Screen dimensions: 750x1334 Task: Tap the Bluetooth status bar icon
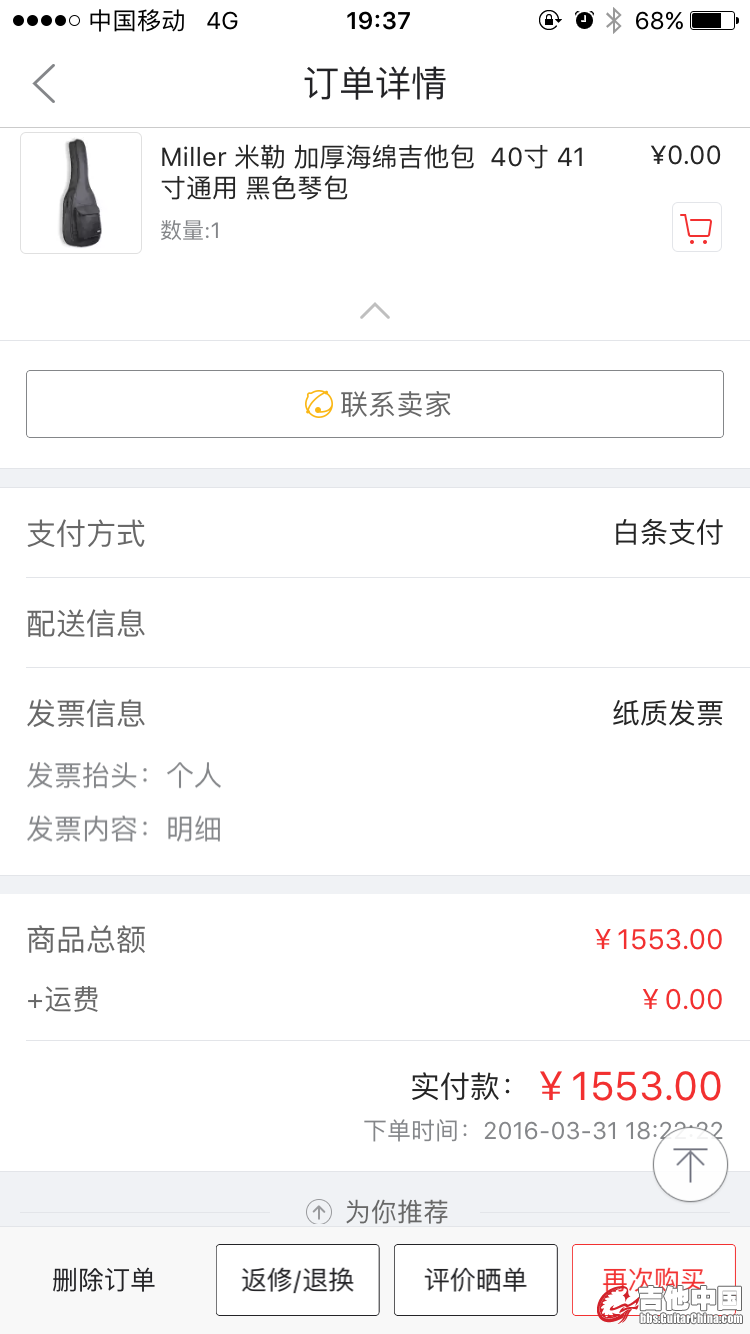point(614,20)
